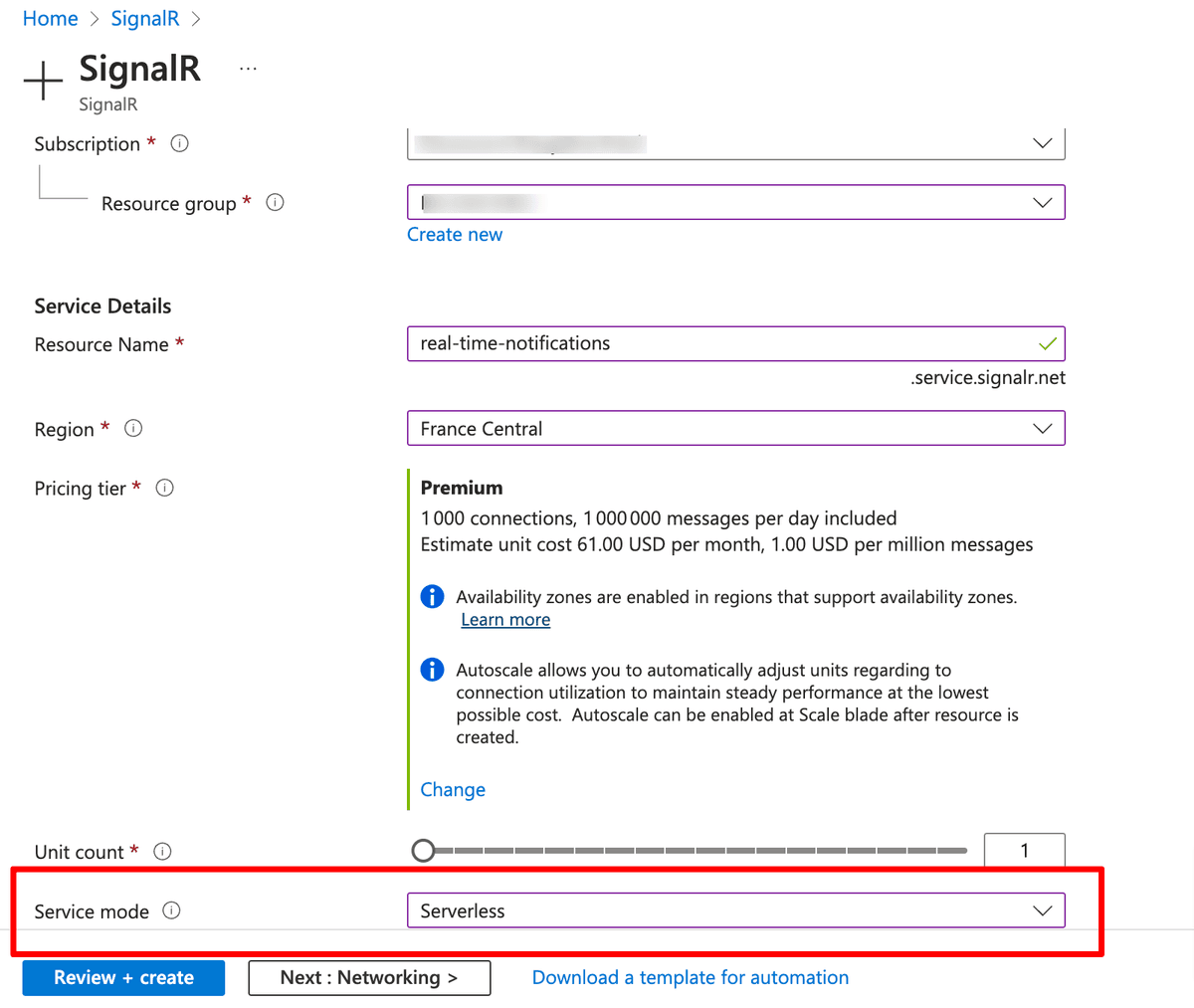Click Change to modify pricing tier

coord(453,790)
